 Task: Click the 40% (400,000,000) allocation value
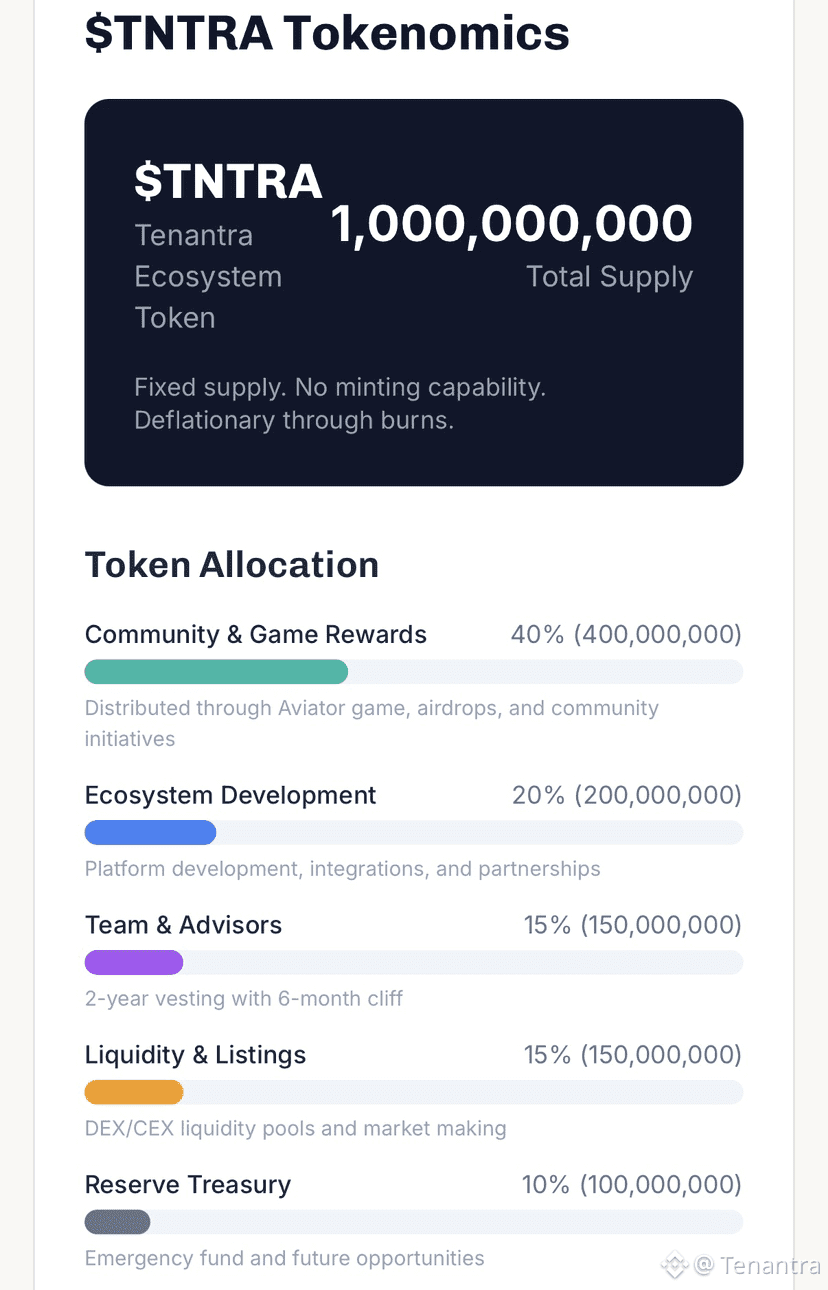[x=626, y=635]
